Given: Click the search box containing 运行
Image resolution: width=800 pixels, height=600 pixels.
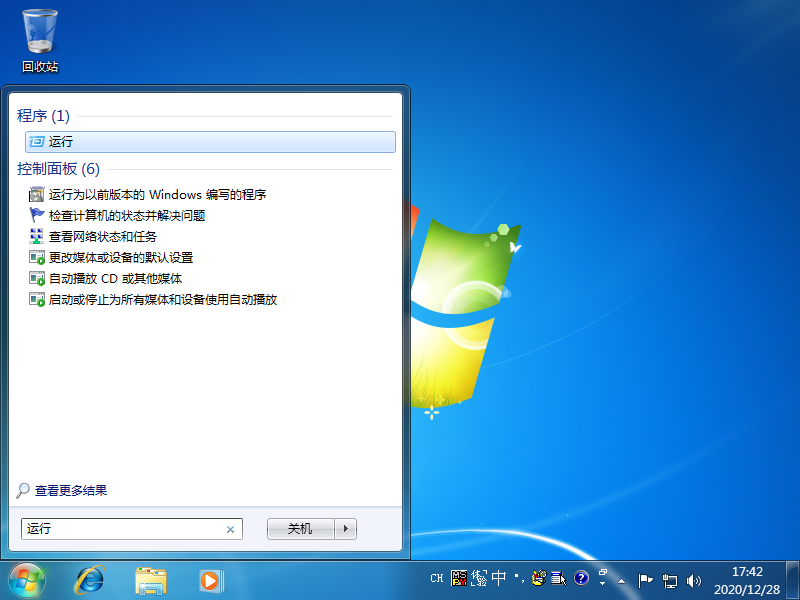Looking at the screenshot, I should tap(120, 529).
